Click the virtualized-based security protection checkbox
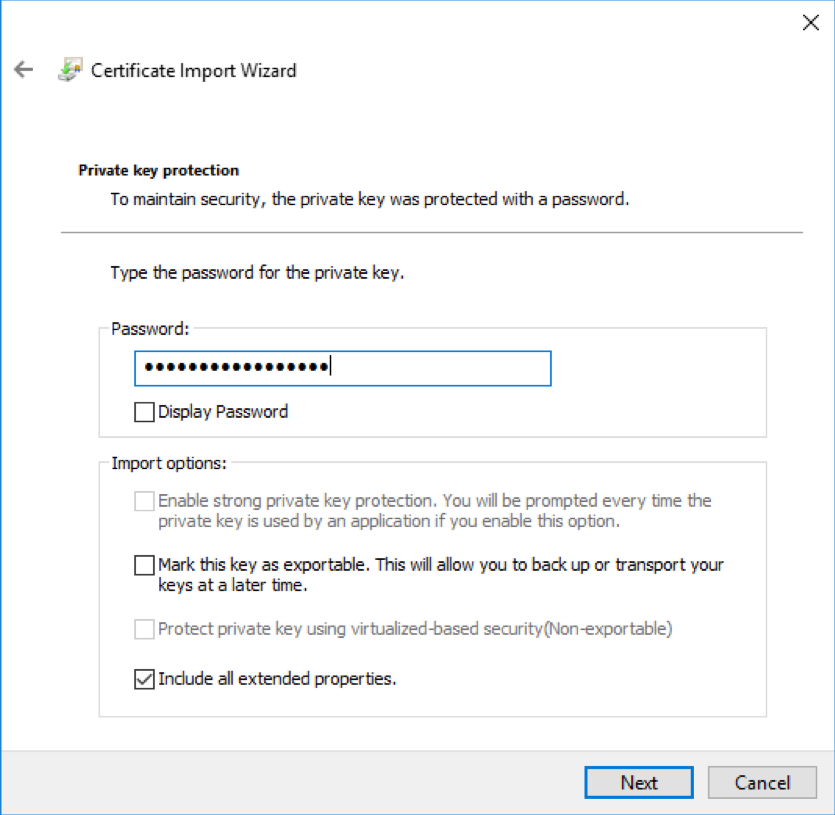835x815 pixels. [143, 629]
